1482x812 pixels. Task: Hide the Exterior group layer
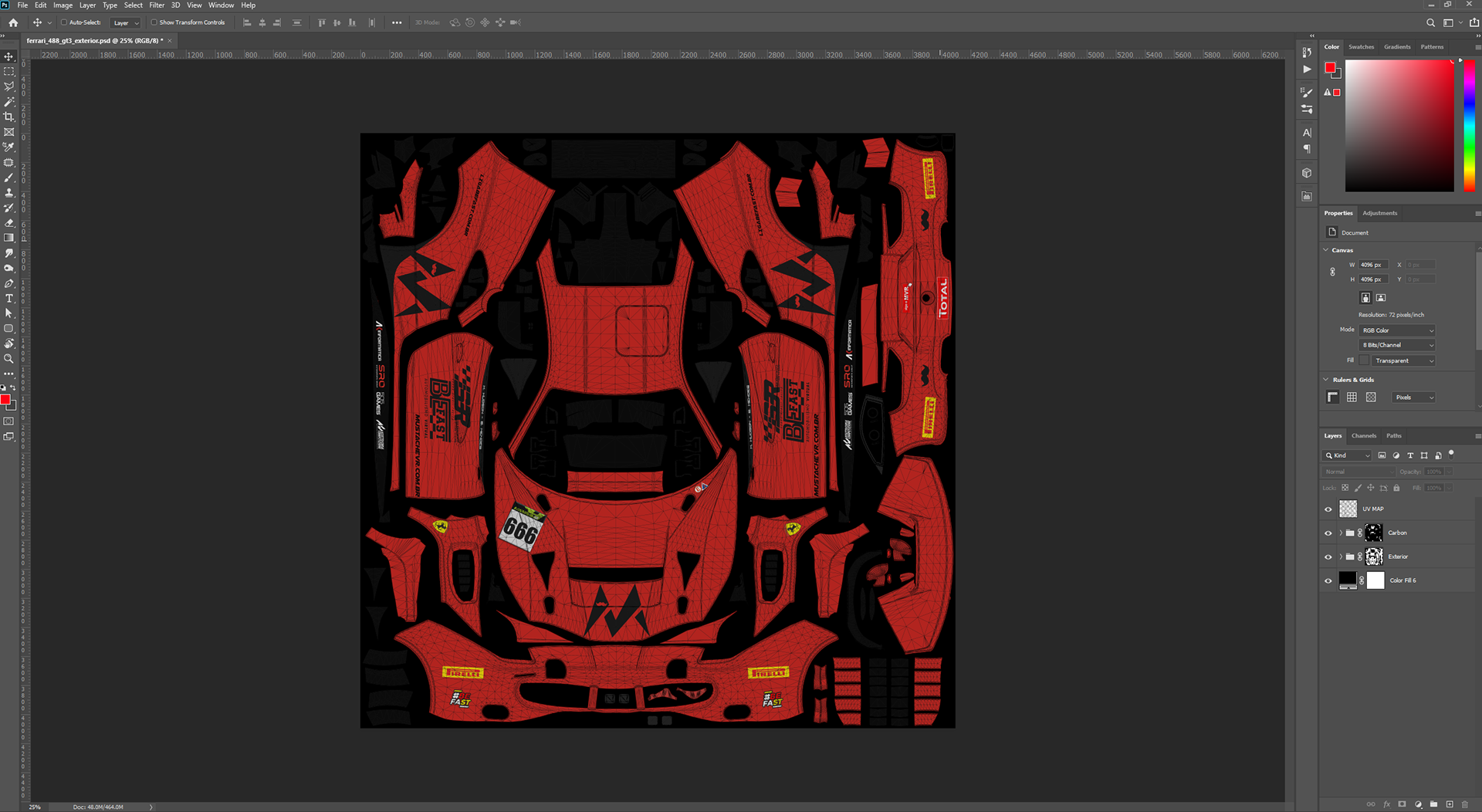pos(1328,557)
